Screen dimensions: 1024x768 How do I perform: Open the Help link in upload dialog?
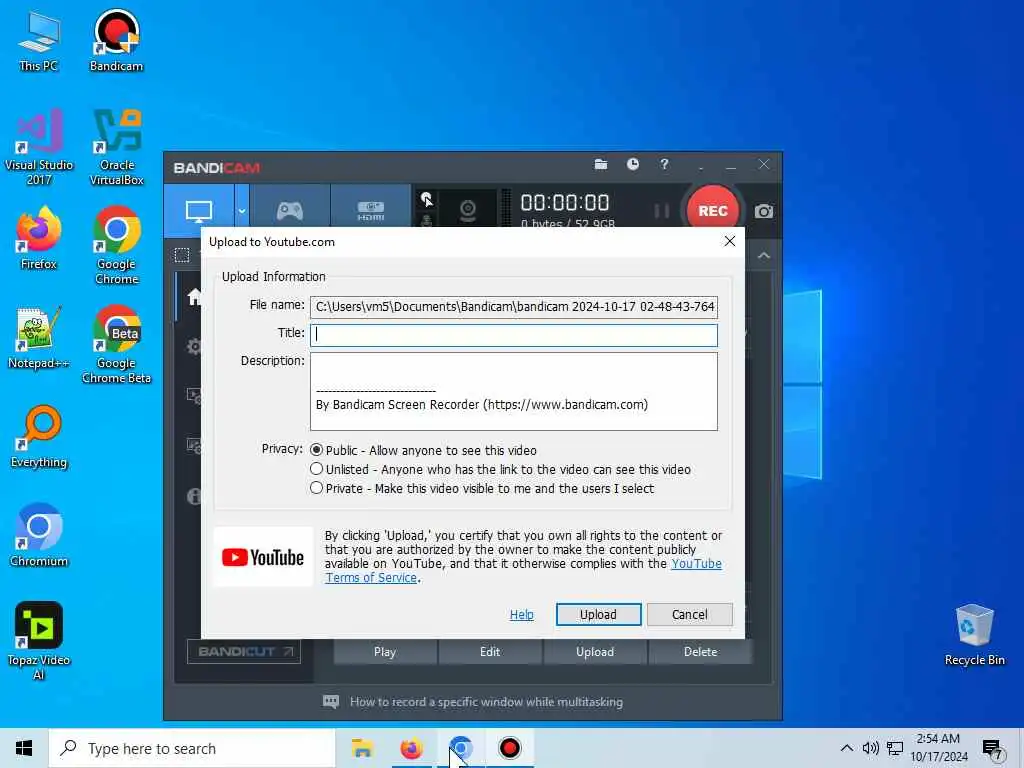pos(521,615)
